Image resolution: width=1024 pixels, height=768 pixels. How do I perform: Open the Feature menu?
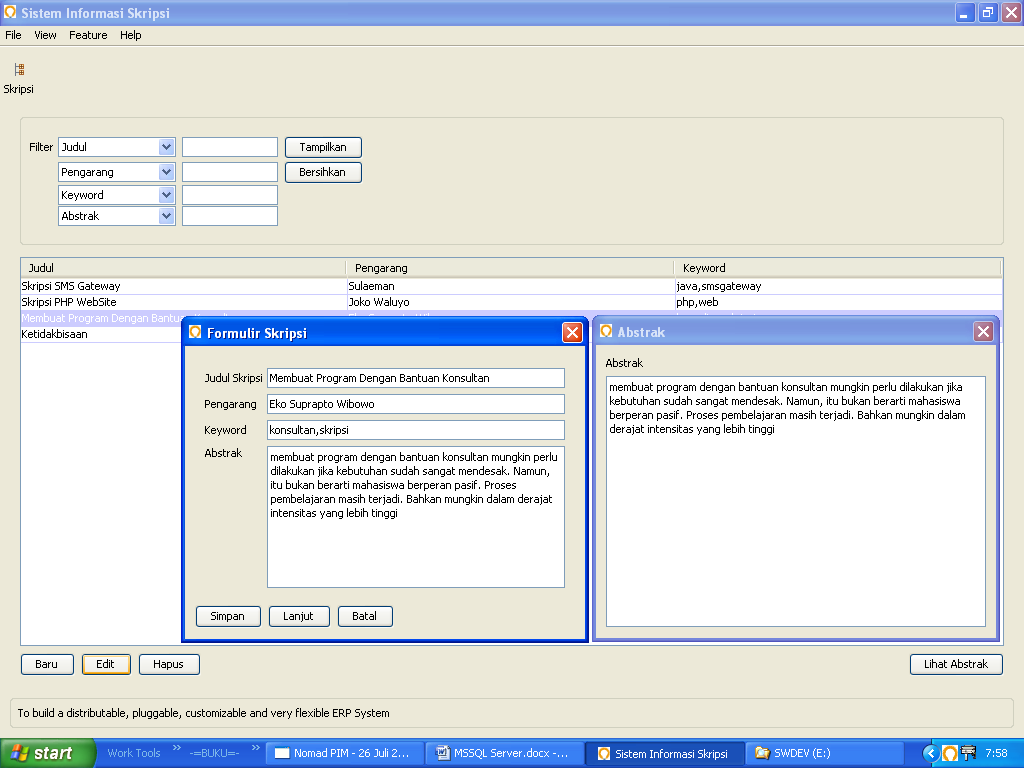88,35
